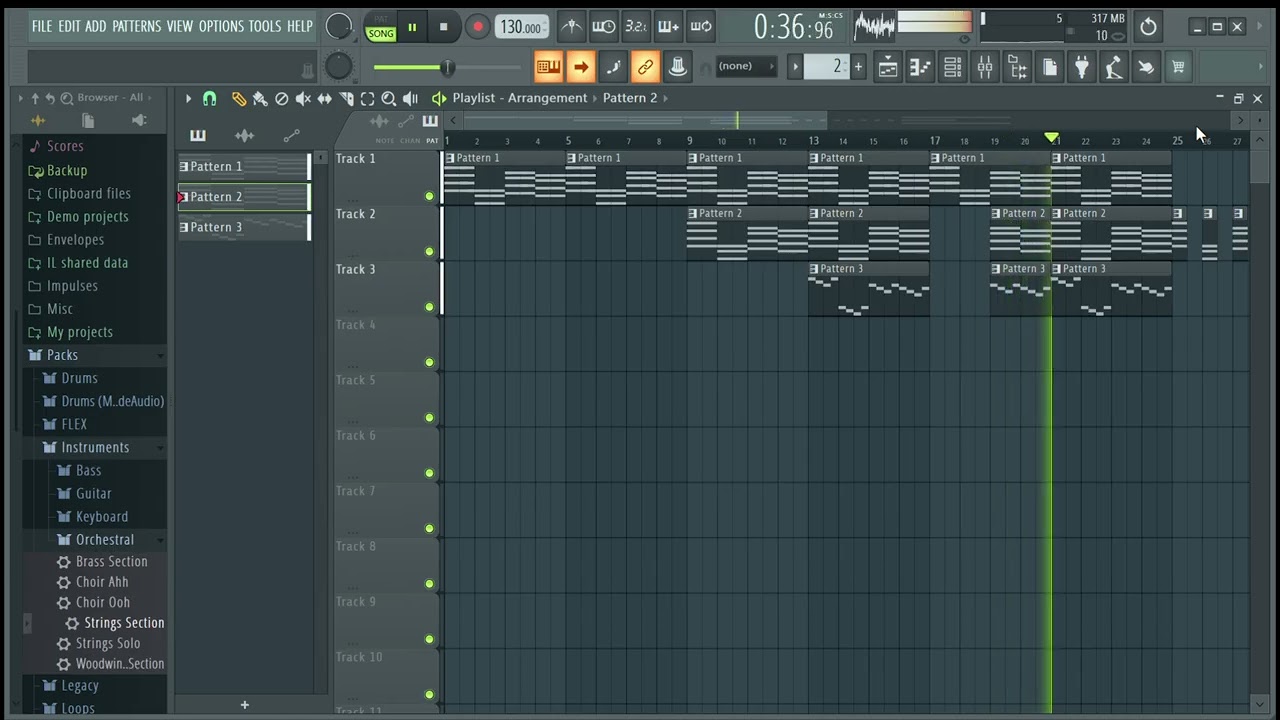The image size is (1280, 720).
Task: Toggle the playlist snap magnet icon
Action: [209, 98]
